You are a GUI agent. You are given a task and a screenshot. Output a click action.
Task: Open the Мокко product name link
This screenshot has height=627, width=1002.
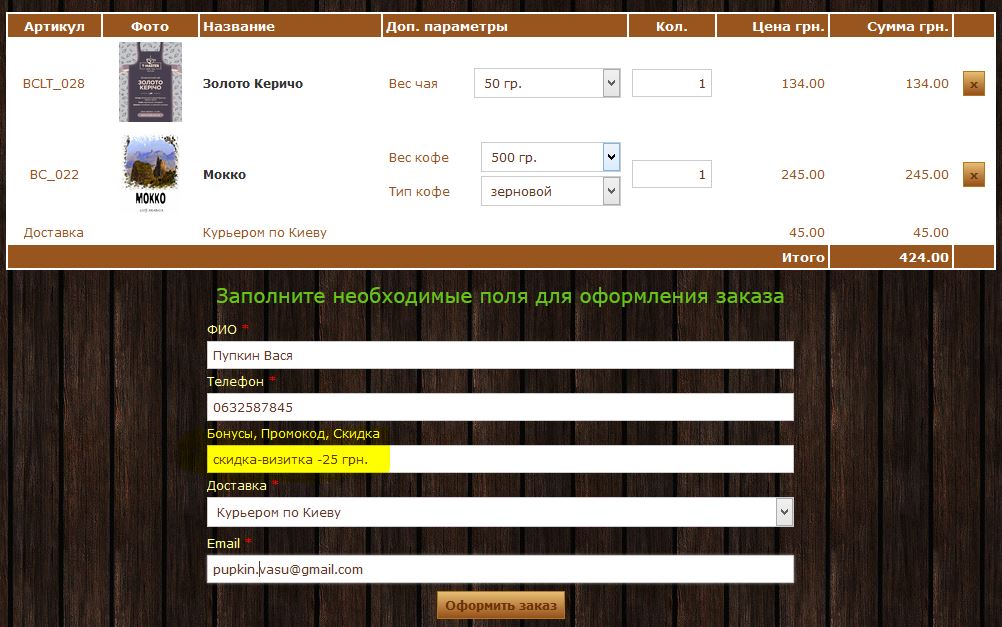224,175
